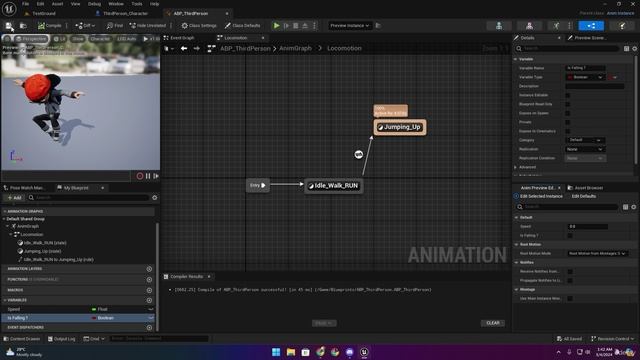Image resolution: width=640 pixels, height=360 pixels.
Task: Click the Stop simulation button
Action: click(296, 26)
